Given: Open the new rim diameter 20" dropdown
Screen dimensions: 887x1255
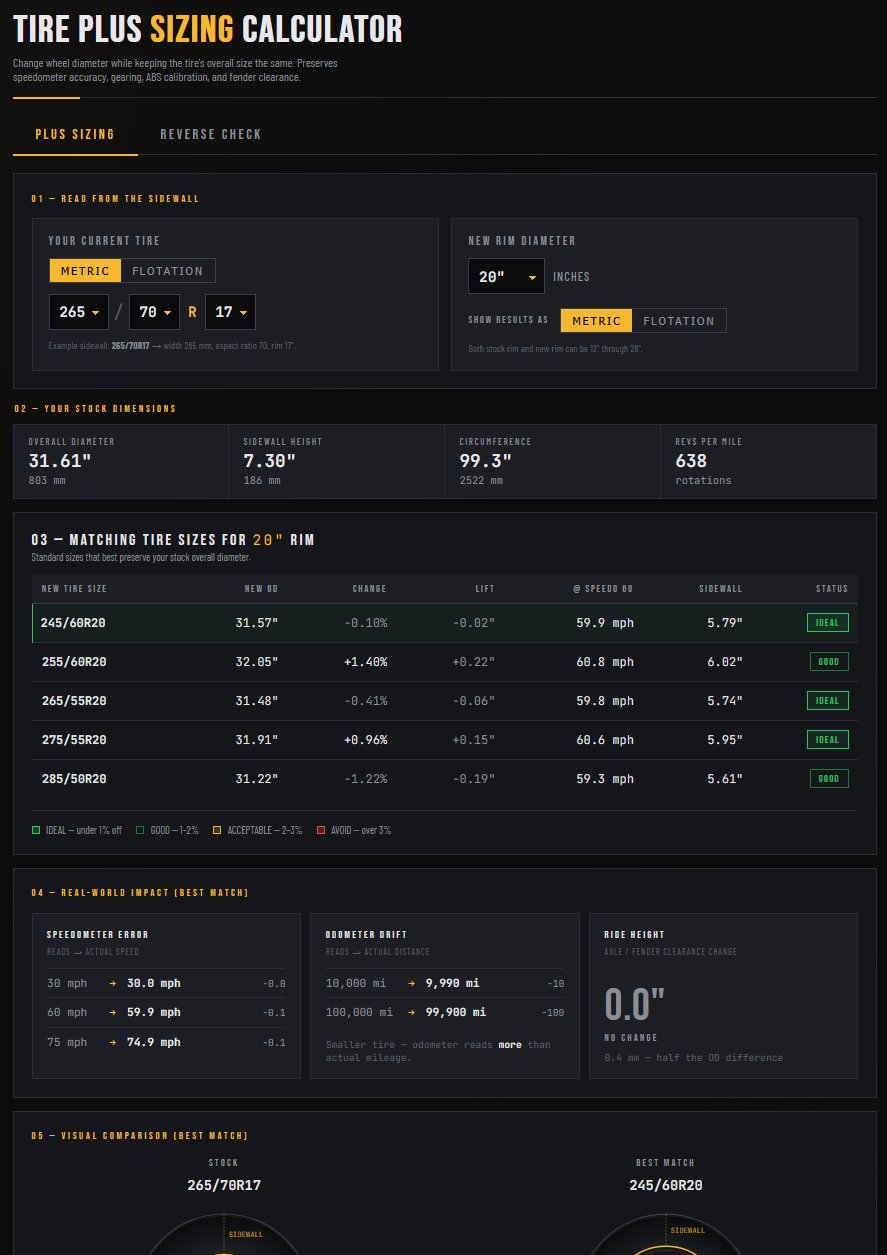Looking at the screenshot, I should [506, 277].
